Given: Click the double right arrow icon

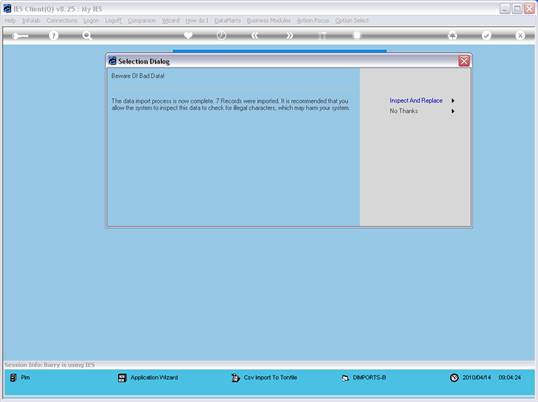Looking at the screenshot, I should click(x=289, y=35).
